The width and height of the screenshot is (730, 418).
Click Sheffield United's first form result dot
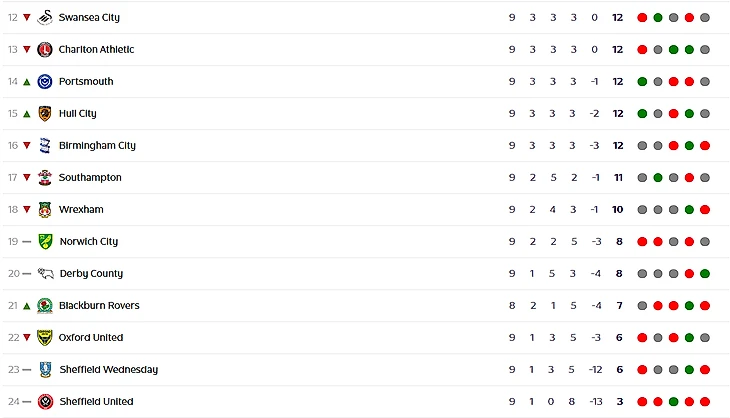click(x=642, y=401)
